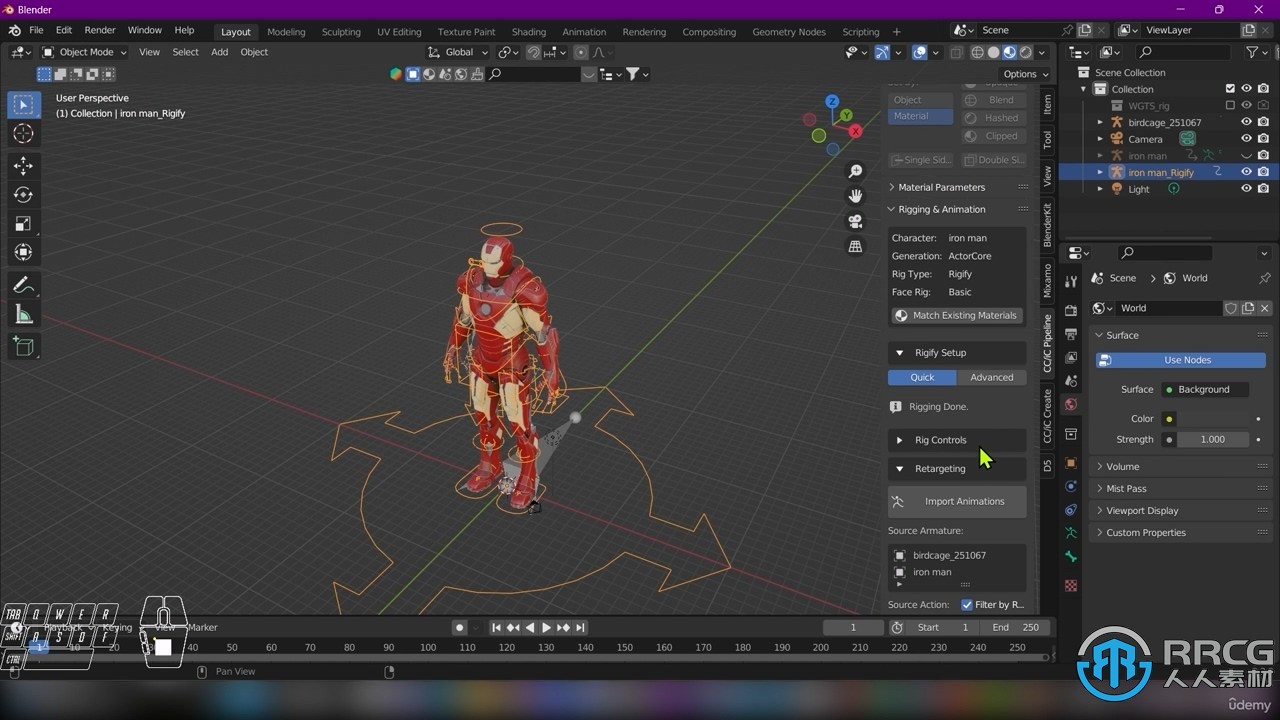This screenshot has width=1280, height=720.
Task: Toggle Filter by Rig checkbox
Action: tap(967, 604)
